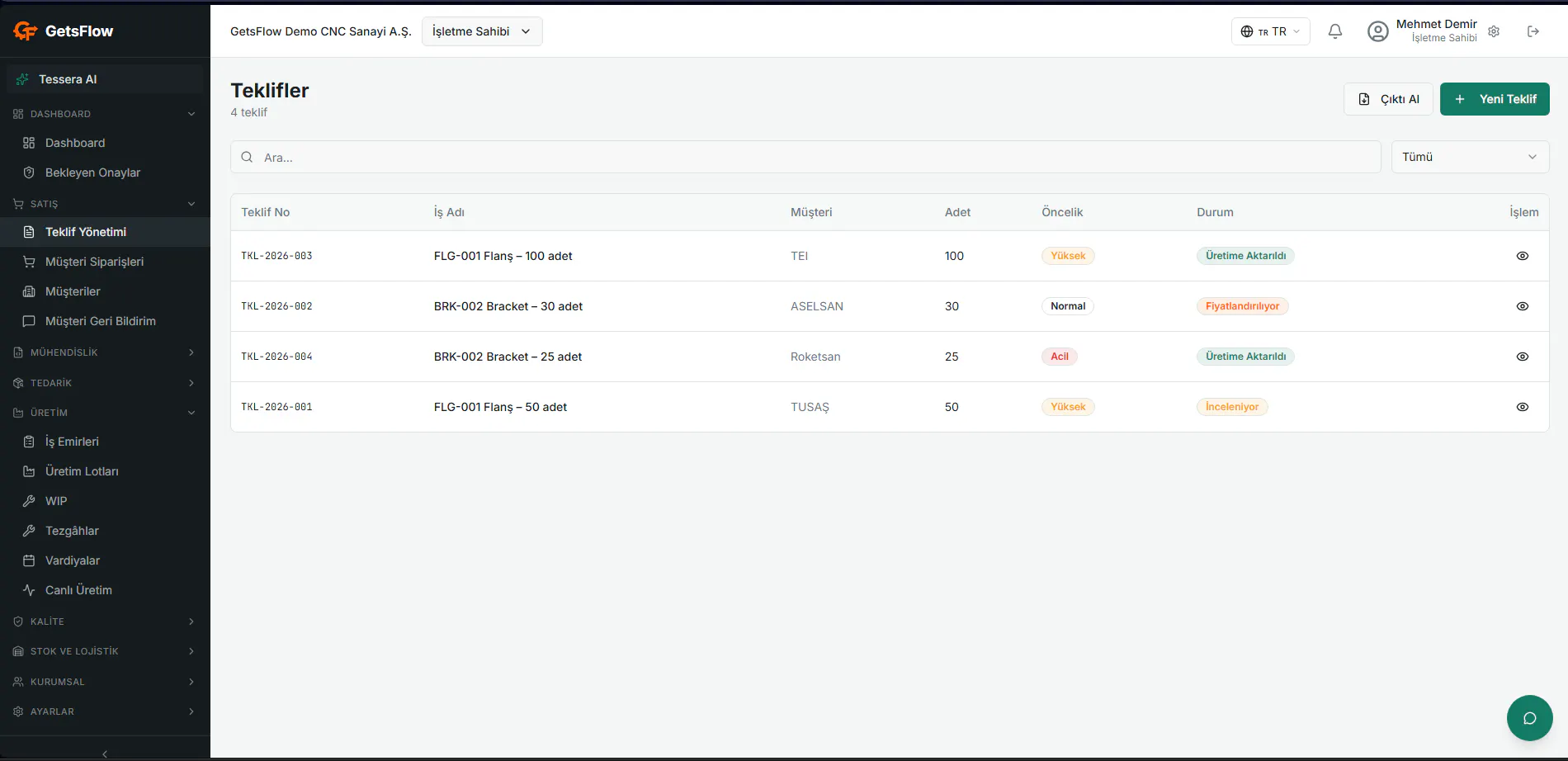Open Müşteriler page
This screenshot has width=1568, height=761.
105,291
